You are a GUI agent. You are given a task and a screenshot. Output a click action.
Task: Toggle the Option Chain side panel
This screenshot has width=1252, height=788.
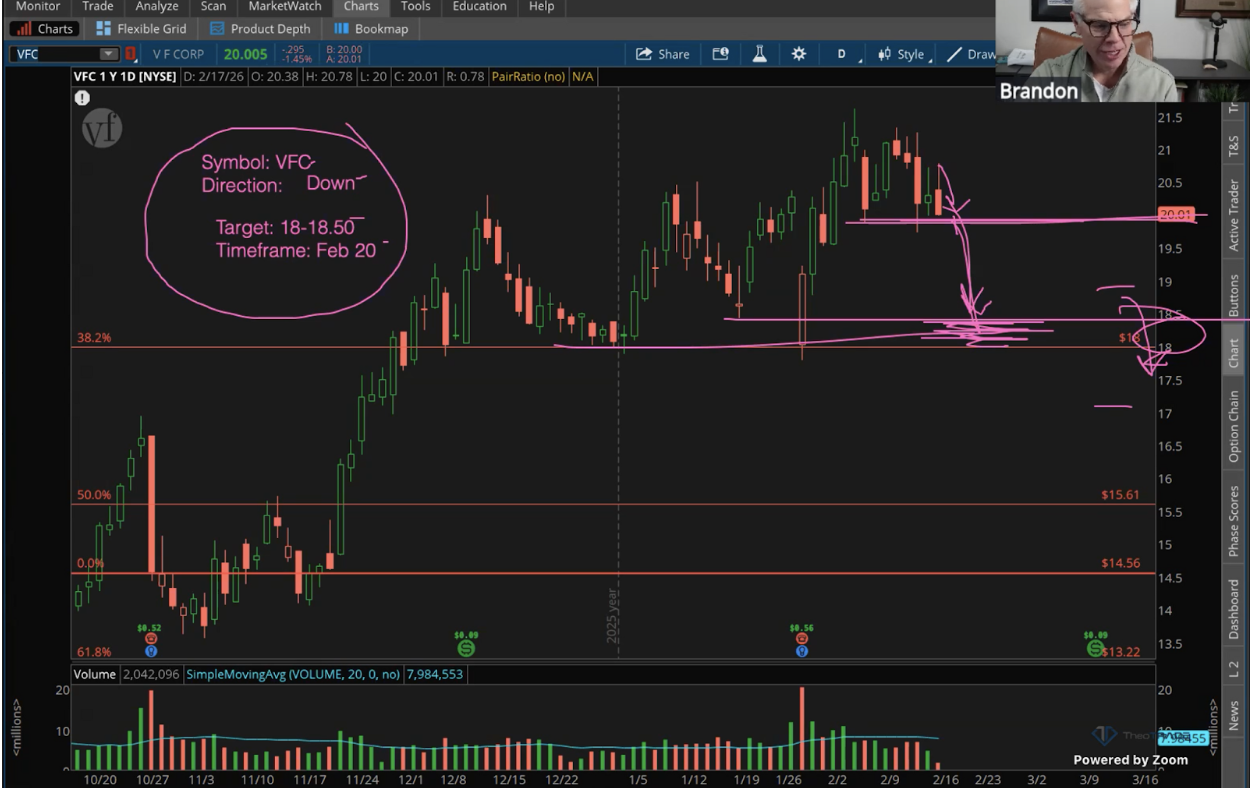click(x=1233, y=426)
